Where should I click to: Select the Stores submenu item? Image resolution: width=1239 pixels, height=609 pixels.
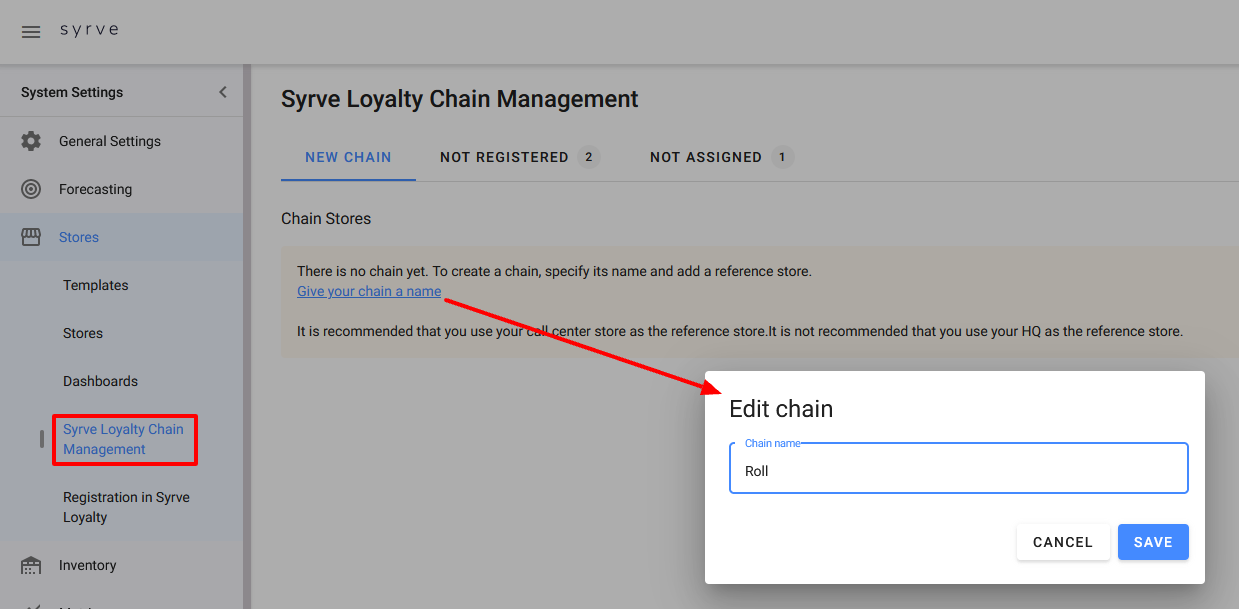point(83,333)
